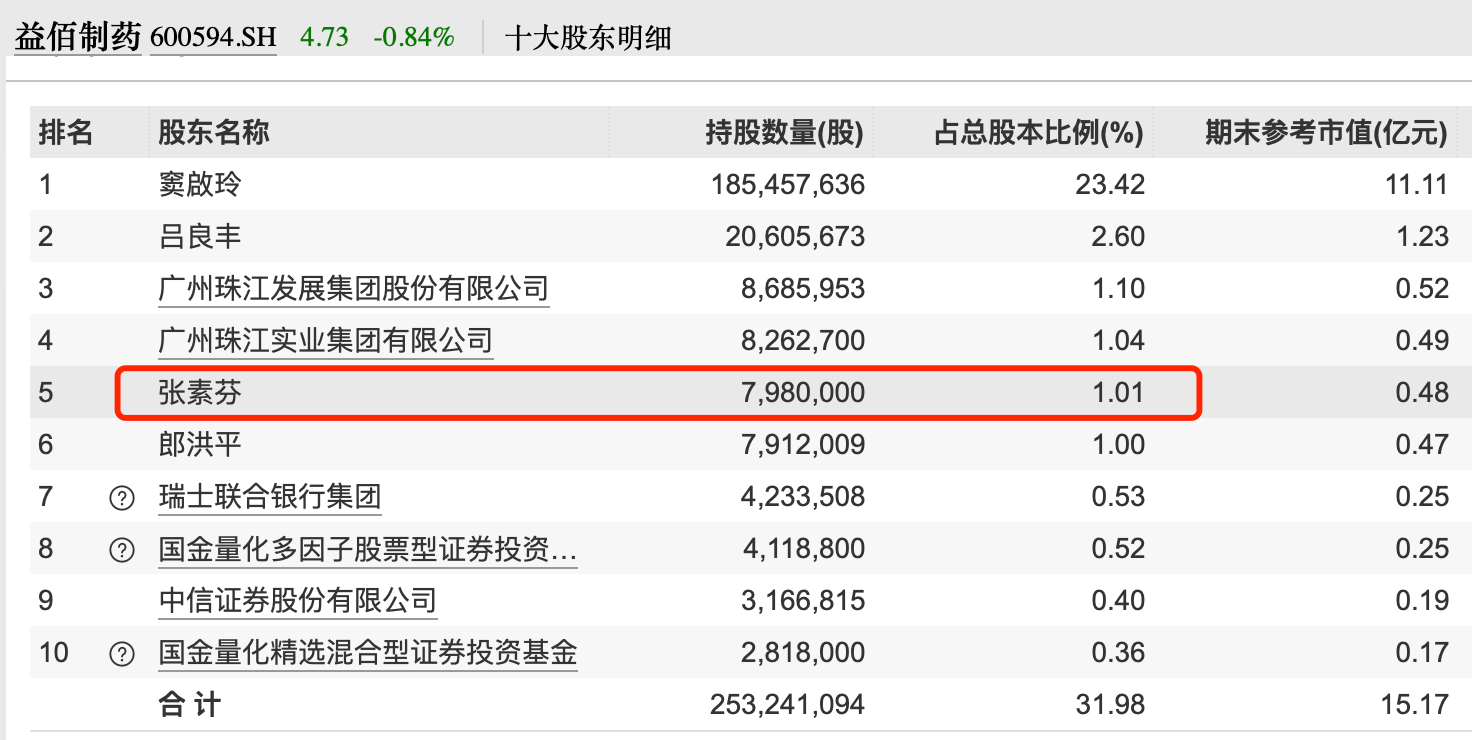Open the 益佰制药 stock name link

pos(77,38)
